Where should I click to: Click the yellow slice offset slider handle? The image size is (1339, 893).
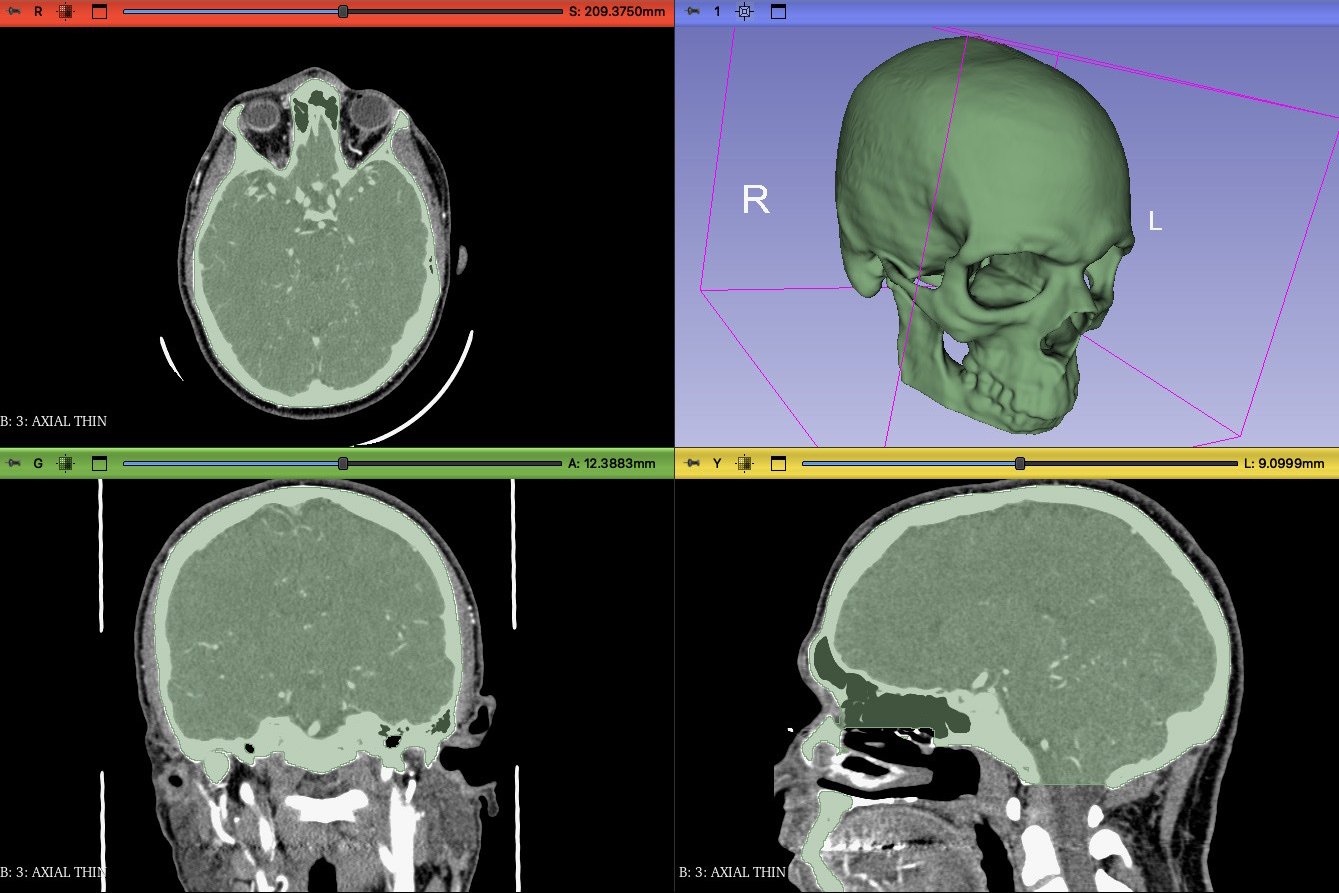(x=1020, y=463)
